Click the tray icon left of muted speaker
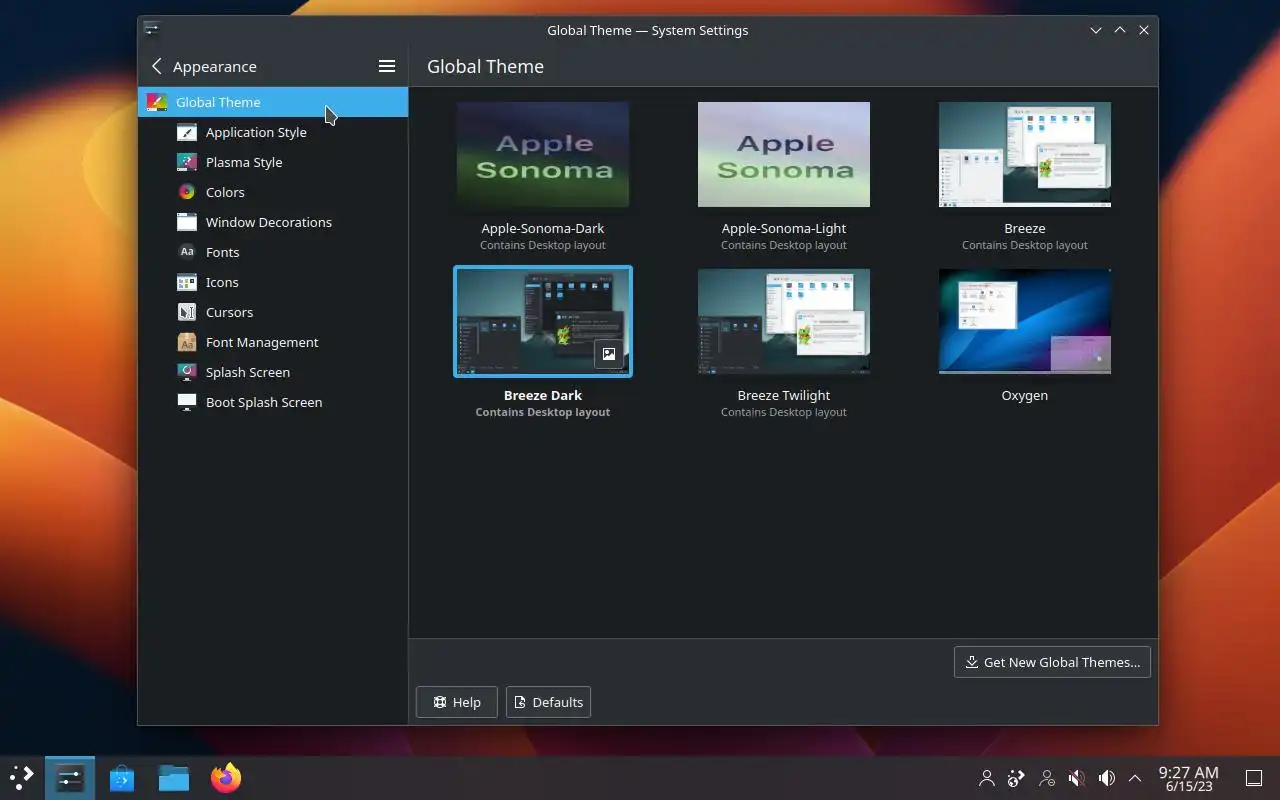Screen dimensions: 1280x800 (x=1047, y=778)
